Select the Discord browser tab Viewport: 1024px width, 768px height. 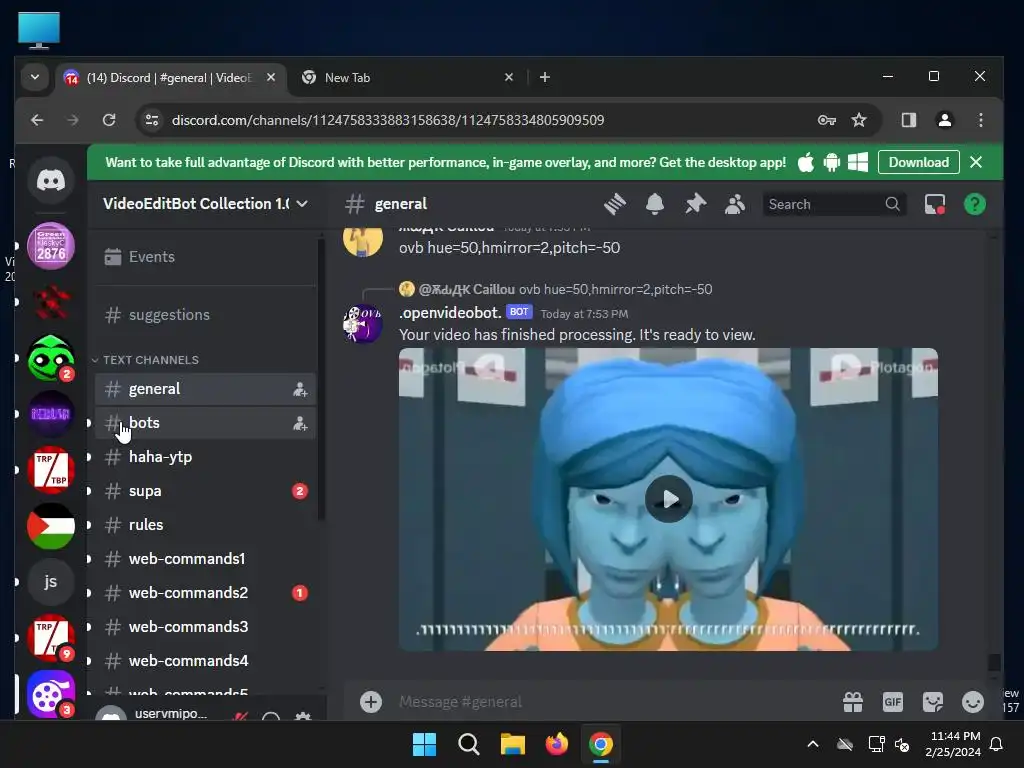(170, 78)
